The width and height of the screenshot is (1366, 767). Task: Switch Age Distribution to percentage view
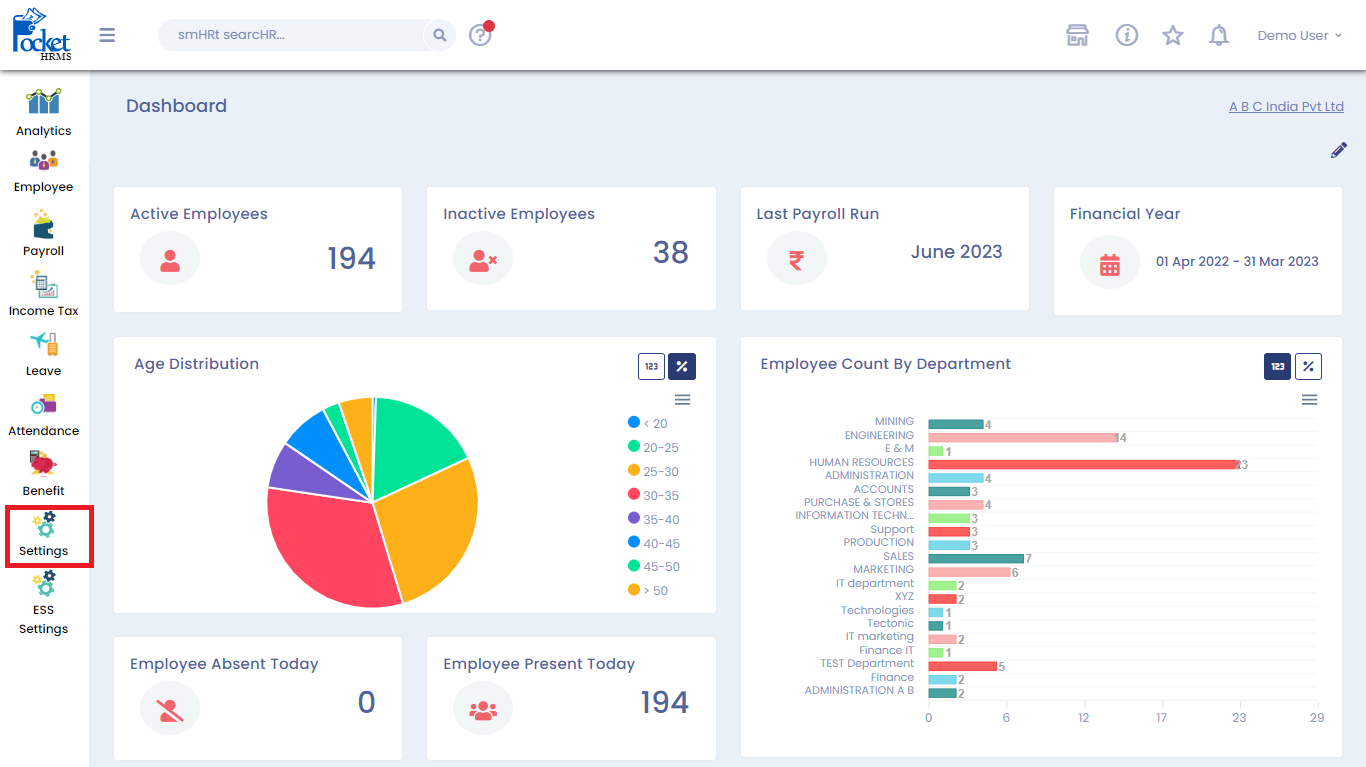click(x=682, y=367)
